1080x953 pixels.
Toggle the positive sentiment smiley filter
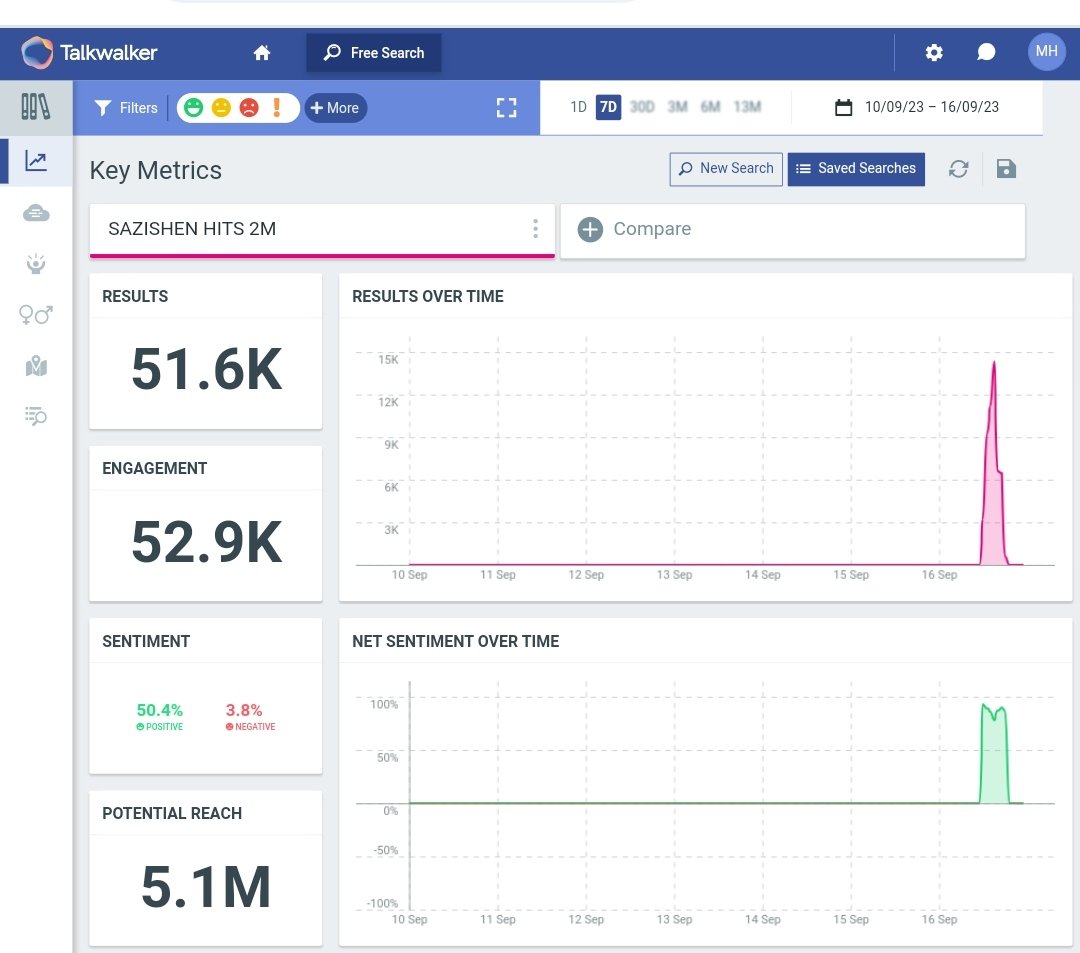click(194, 108)
